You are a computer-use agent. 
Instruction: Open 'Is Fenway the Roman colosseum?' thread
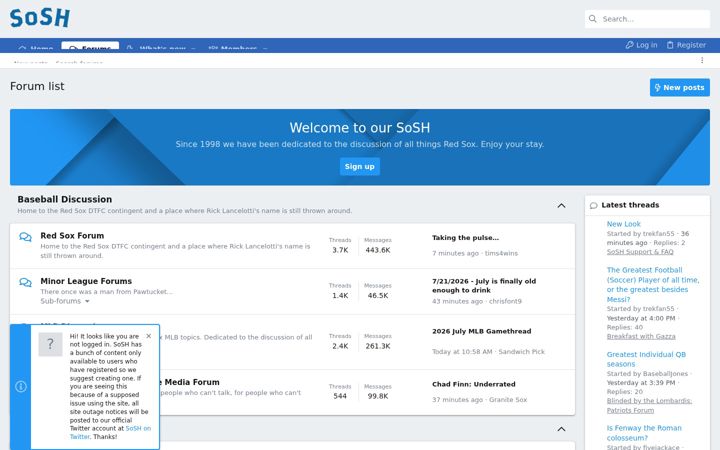click(x=644, y=433)
